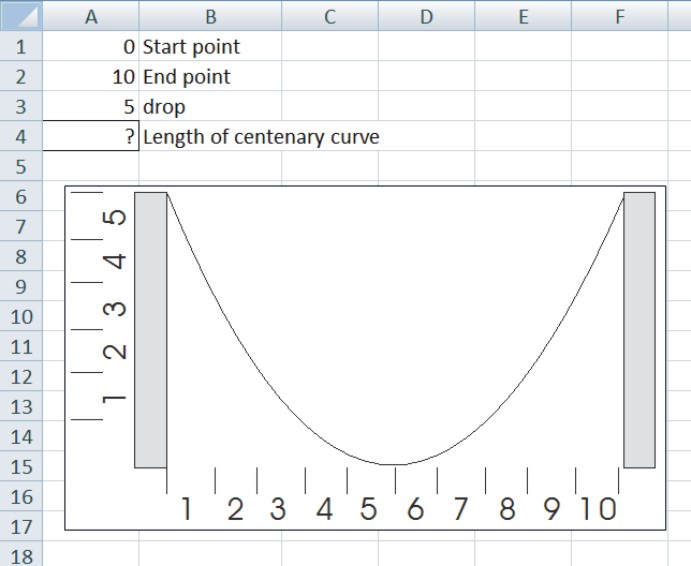Select column C header

[x=330, y=16]
